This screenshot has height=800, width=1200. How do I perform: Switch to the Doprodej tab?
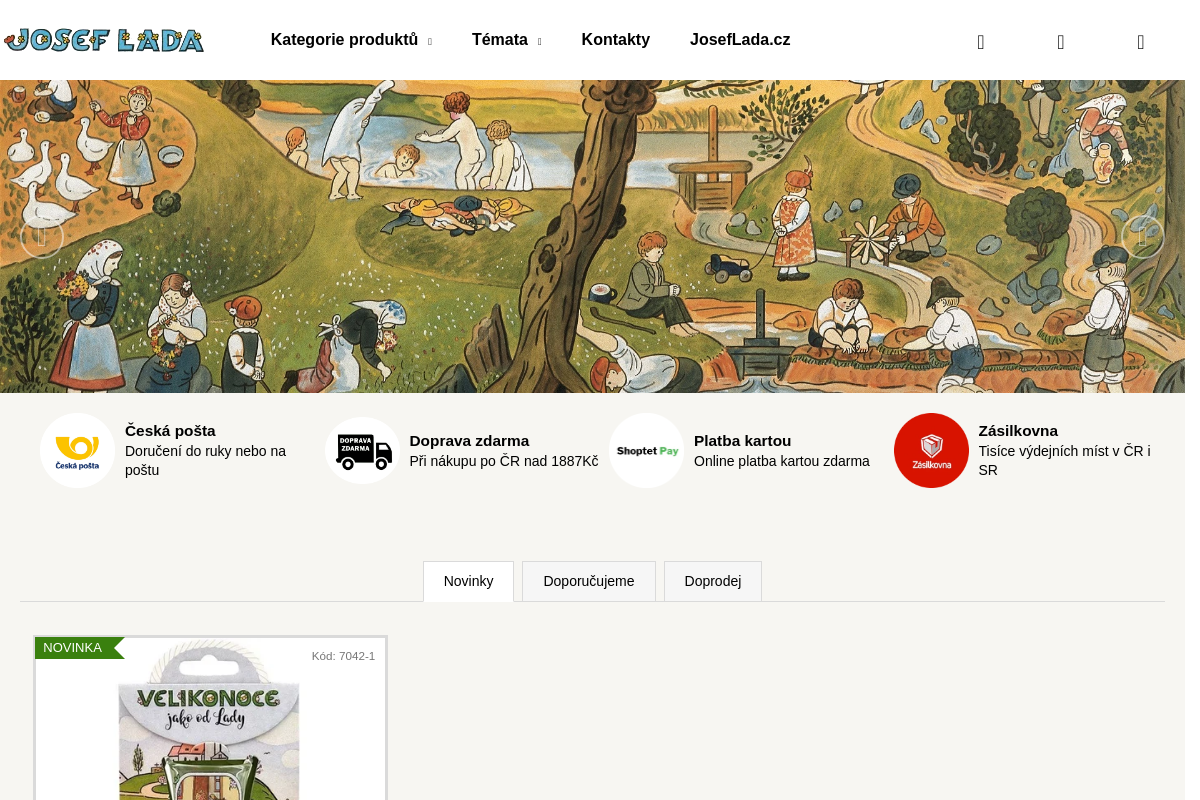tap(713, 581)
